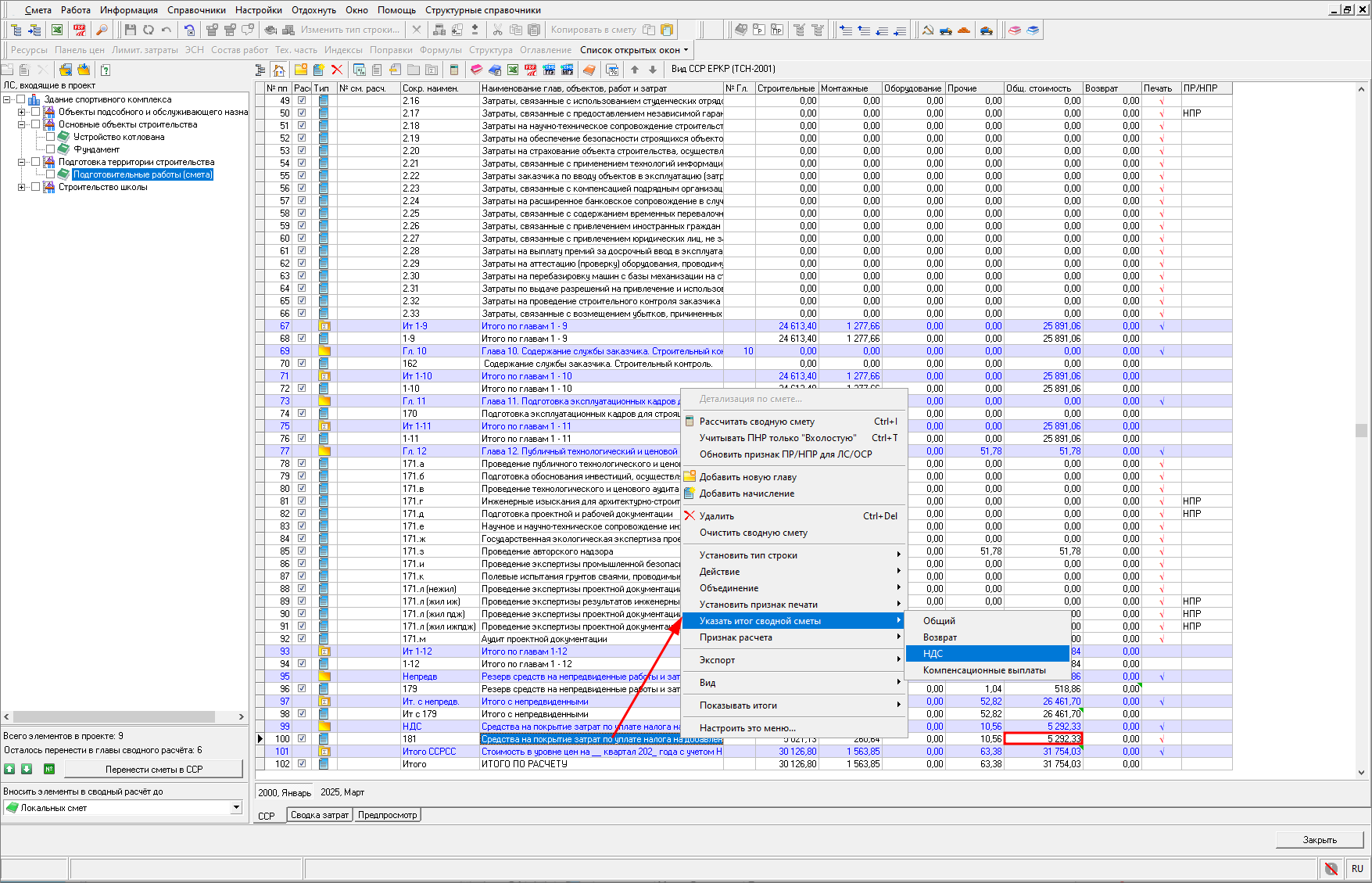Screen dimensions: 1372x883
Task: Click the left panel horizontal scrollbar
Action: click(114, 716)
